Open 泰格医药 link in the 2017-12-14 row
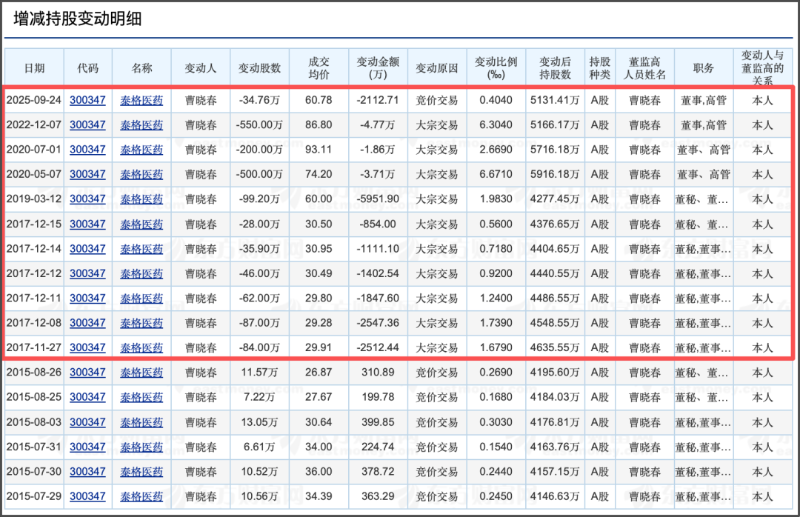This screenshot has width=800, height=517. 142,249
